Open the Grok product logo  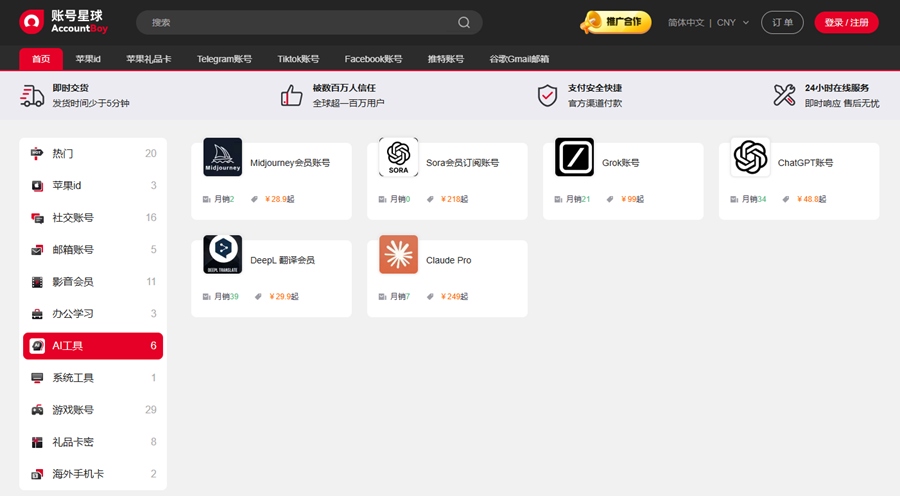click(x=575, y=157)
